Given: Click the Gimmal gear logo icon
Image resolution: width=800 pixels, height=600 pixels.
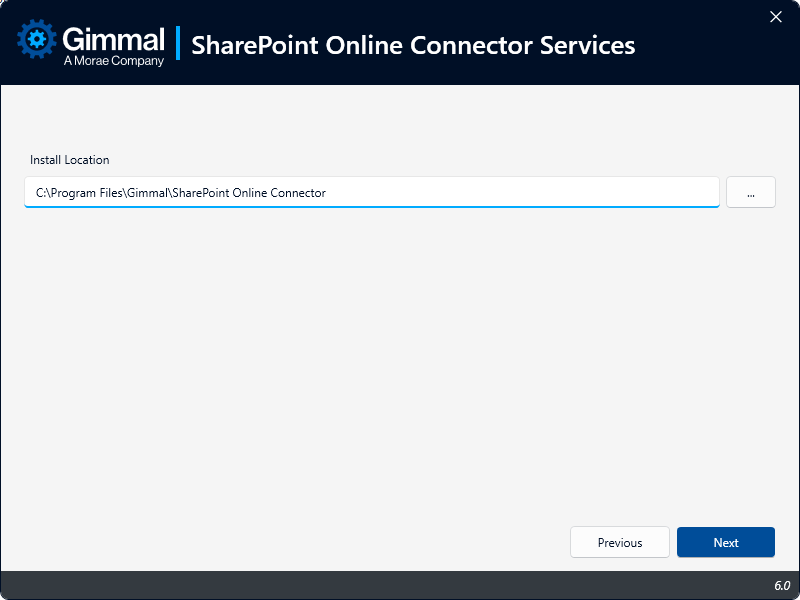Looking at the screenshot, I should 38,40.
